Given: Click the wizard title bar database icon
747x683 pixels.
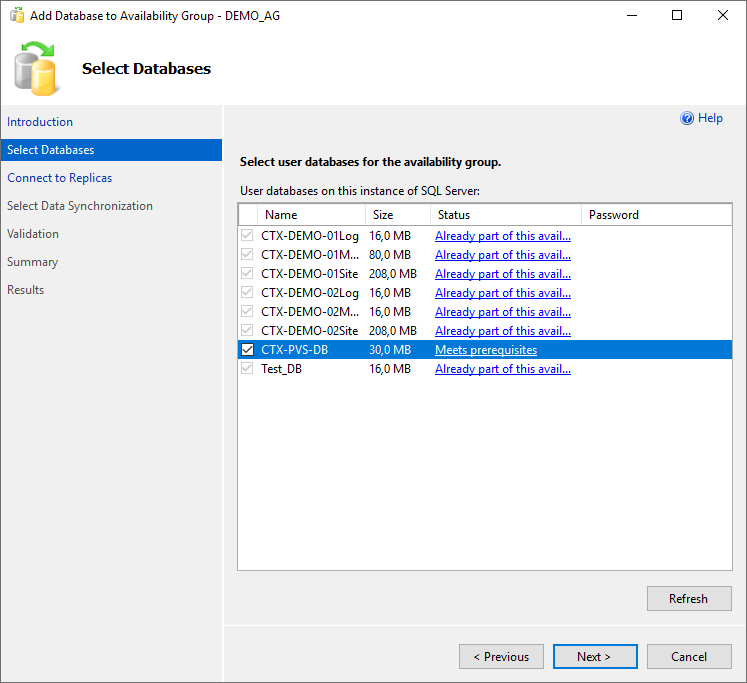Looking at the screenshot, I should (x=17, y=16).
